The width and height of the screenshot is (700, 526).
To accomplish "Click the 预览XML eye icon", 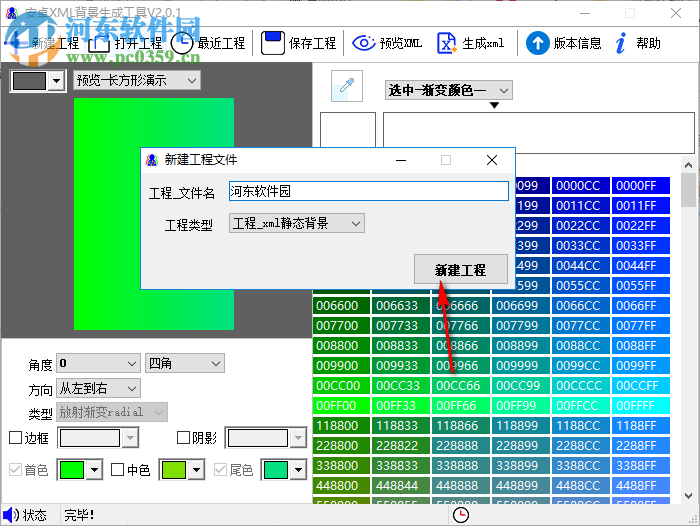I will [364, 43].
